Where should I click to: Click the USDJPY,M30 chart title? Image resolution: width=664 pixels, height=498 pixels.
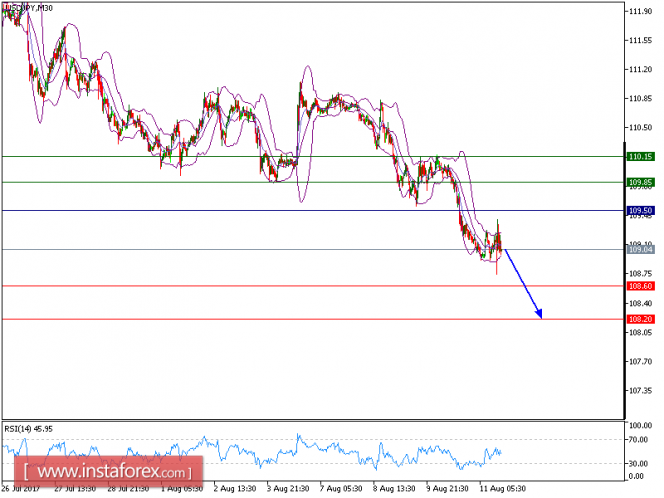(x=28, y=8)
